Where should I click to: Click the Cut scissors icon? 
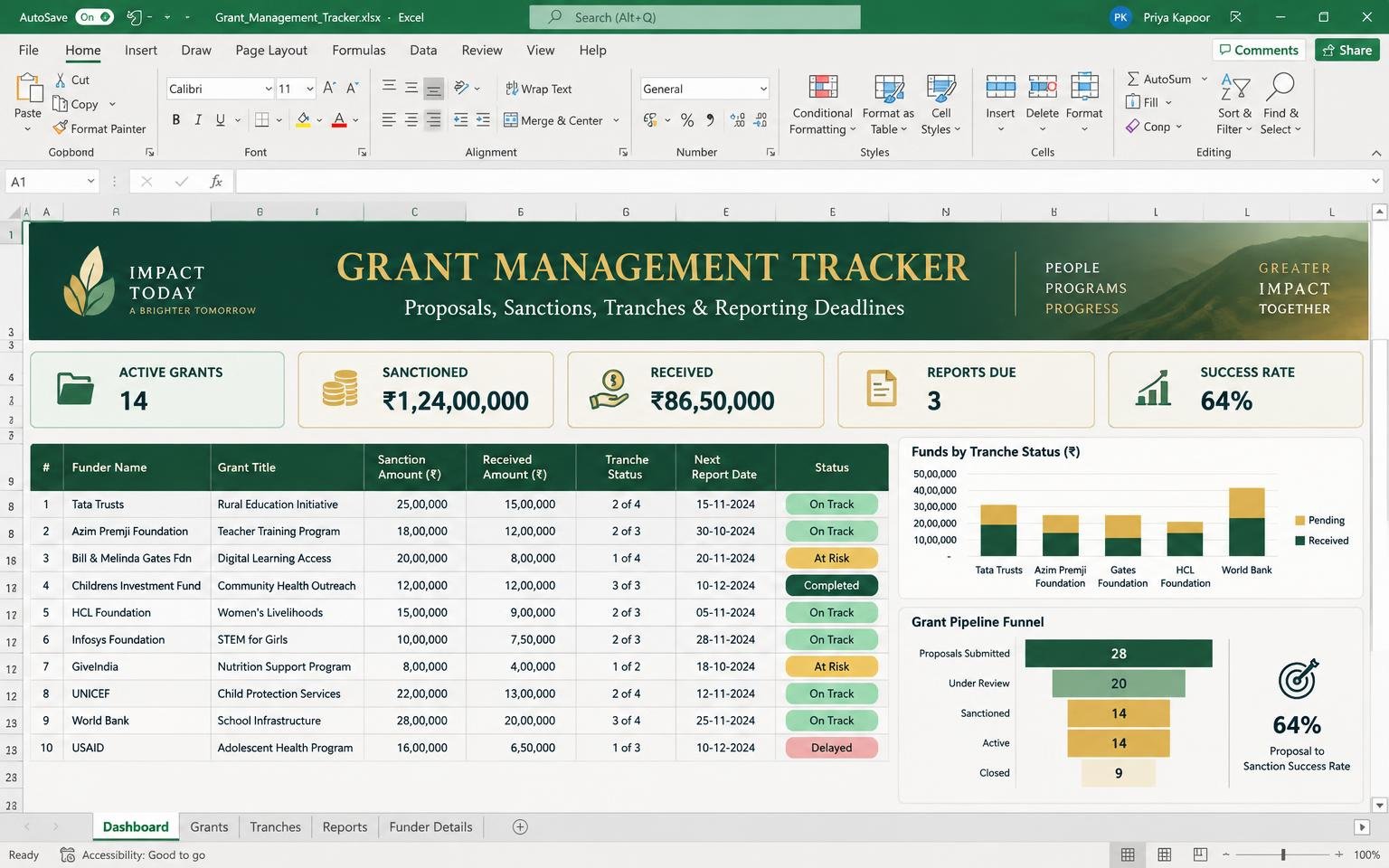61,80
